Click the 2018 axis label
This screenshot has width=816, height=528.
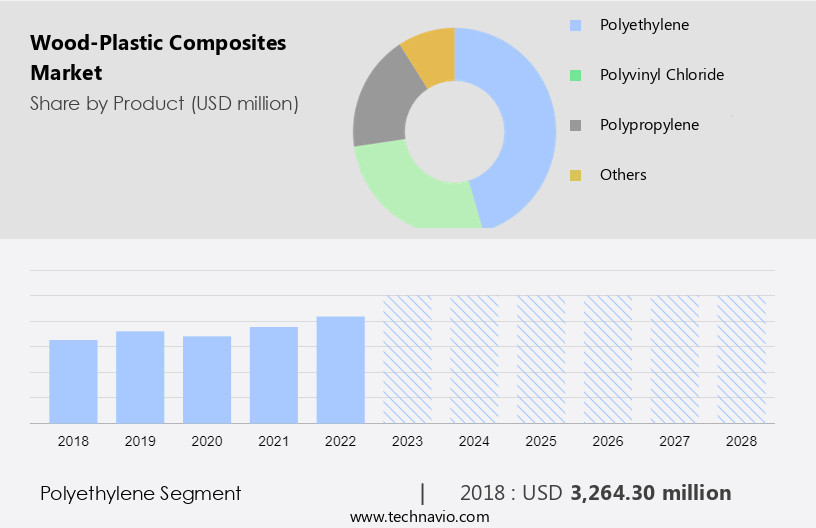[73, 441]
